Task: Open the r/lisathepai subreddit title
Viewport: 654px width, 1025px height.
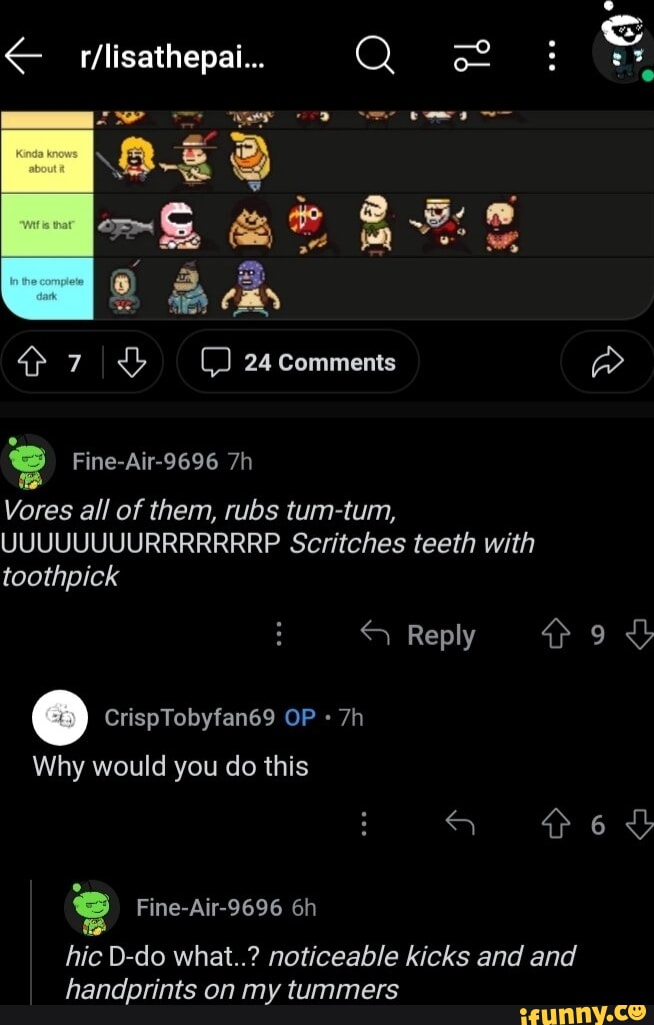Action: pyautogui.click(x=172, y=56)
